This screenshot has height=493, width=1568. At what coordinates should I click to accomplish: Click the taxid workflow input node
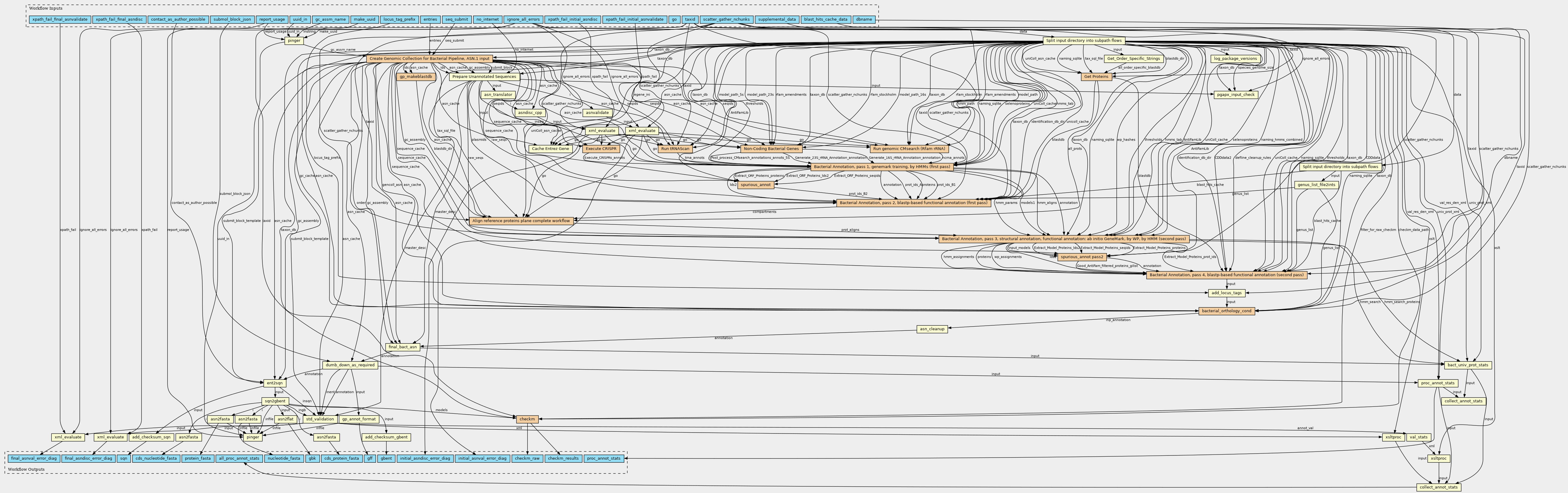pos(690,20)
